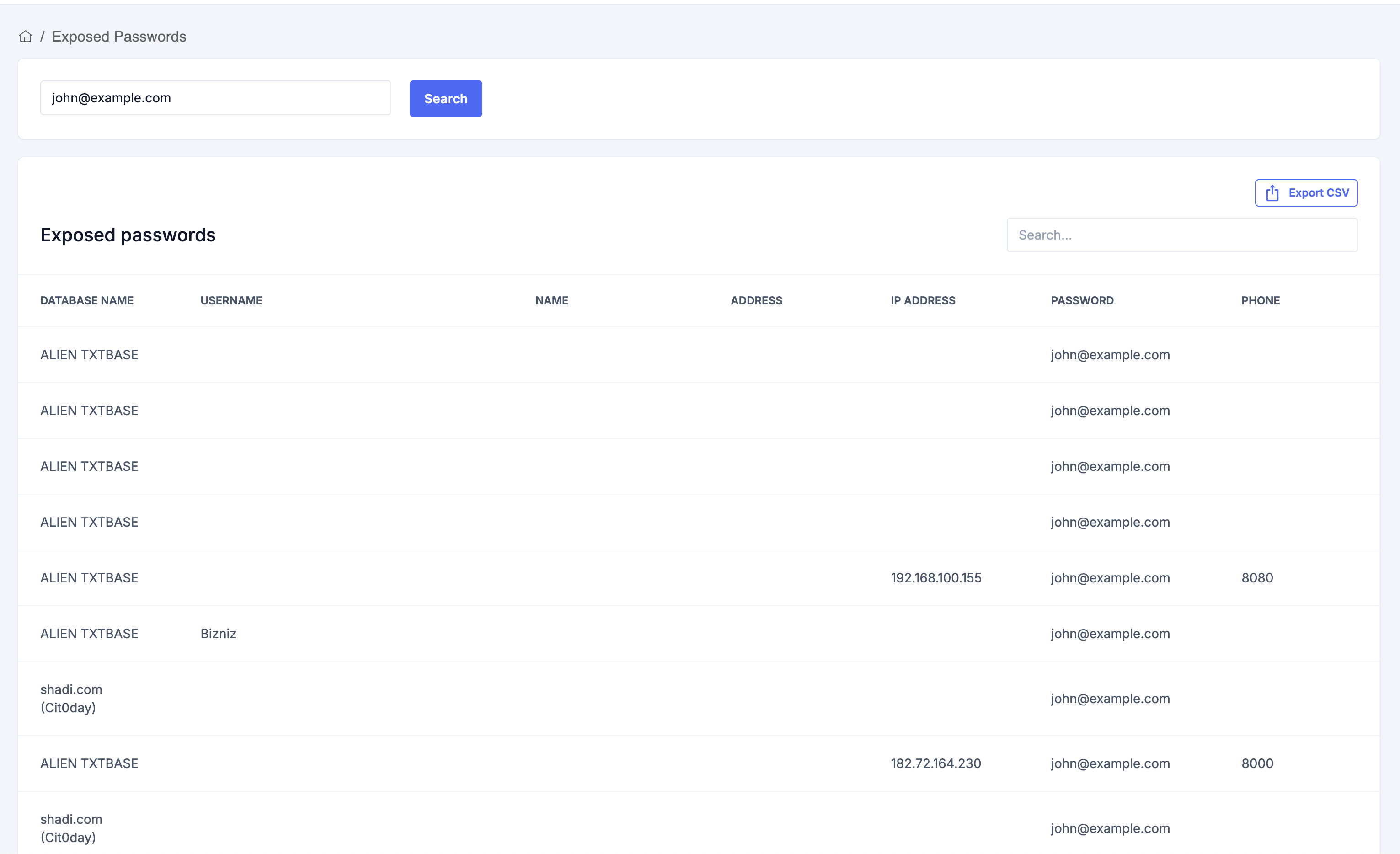This screenshot has width=1400, height=854.
Task: Click the first ALIEN TXTBASE row
Action: 89,354
